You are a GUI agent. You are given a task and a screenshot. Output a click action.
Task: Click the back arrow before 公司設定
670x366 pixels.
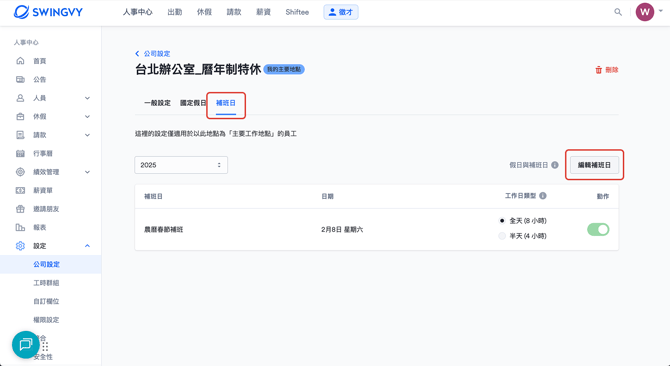click(137, 53)
